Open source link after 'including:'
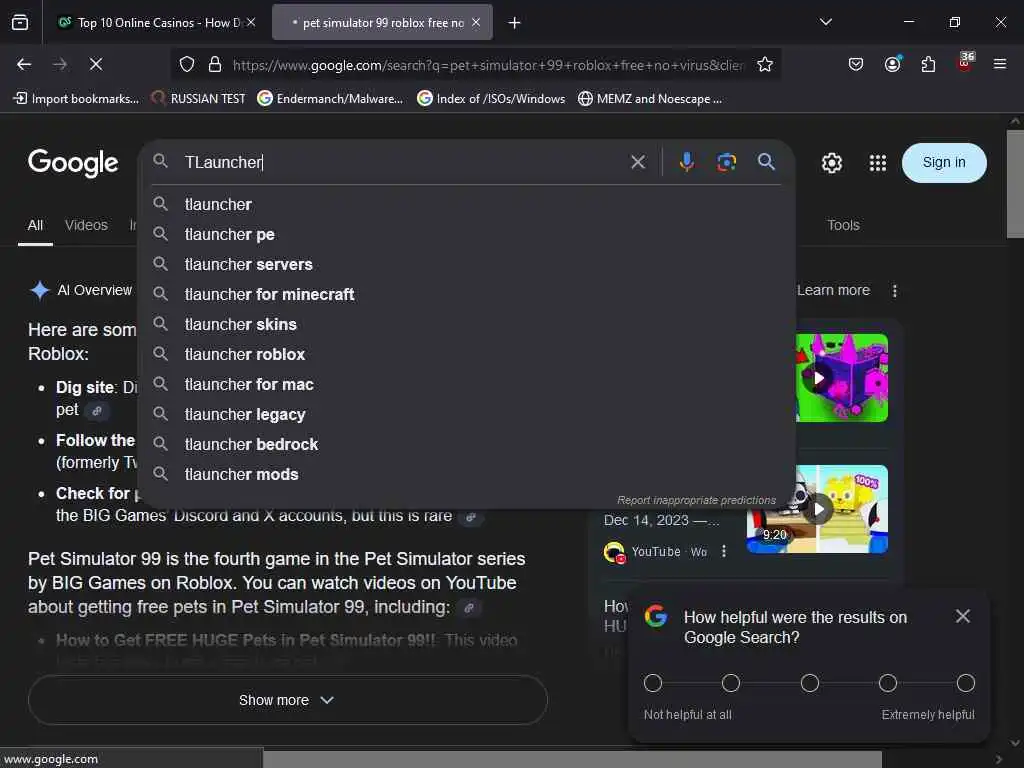This screenshot has height=768, width=1024. point(469,608)
